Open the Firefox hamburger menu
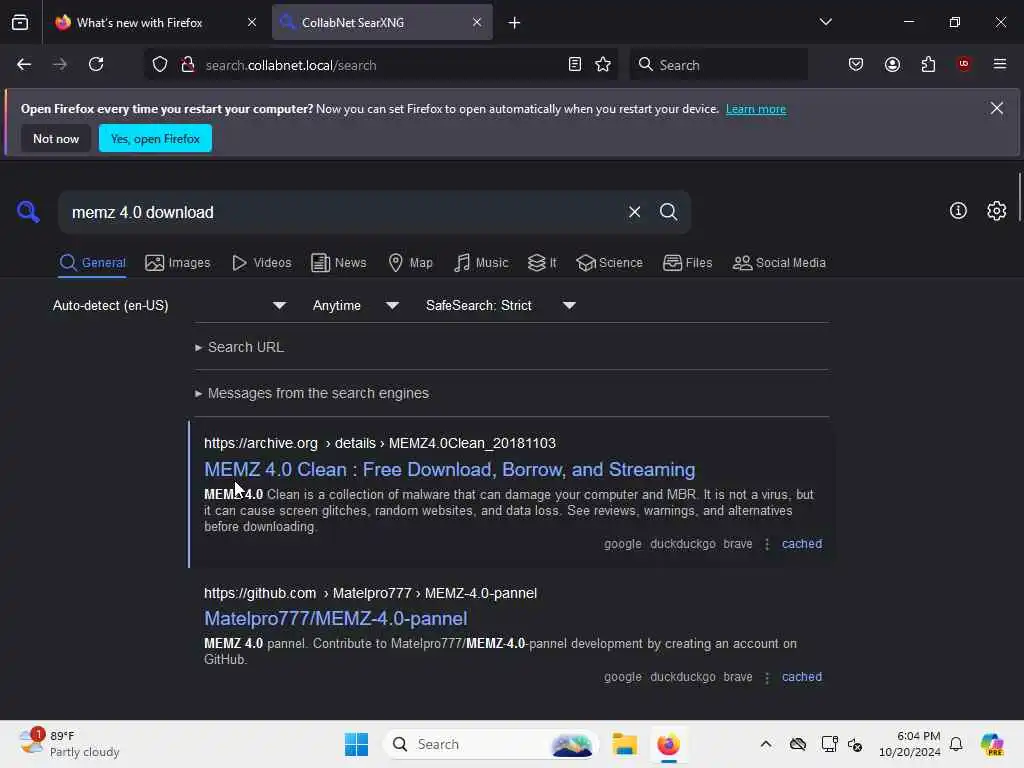 [x=1000, y=64]
